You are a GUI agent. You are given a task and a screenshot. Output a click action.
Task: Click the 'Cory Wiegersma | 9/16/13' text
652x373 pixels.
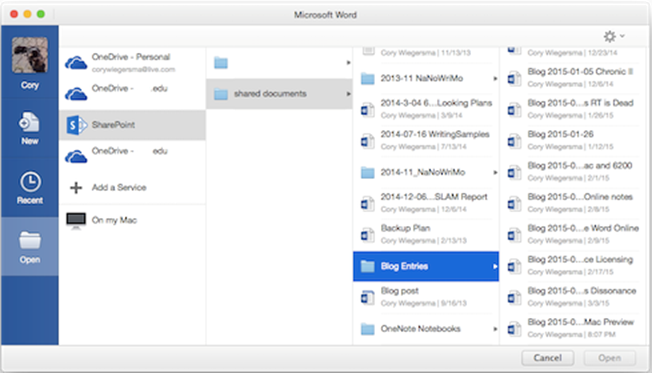pyautogui.click(x=424, y=303)
